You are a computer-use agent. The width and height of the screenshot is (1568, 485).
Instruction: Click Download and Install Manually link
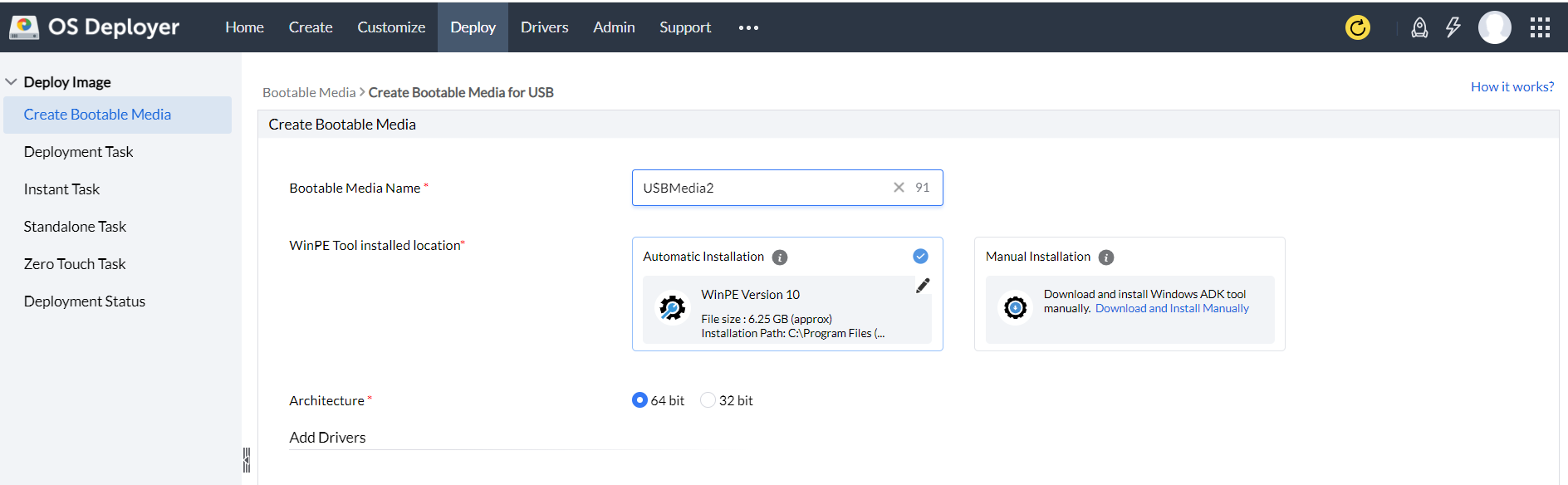[1171, 308]
